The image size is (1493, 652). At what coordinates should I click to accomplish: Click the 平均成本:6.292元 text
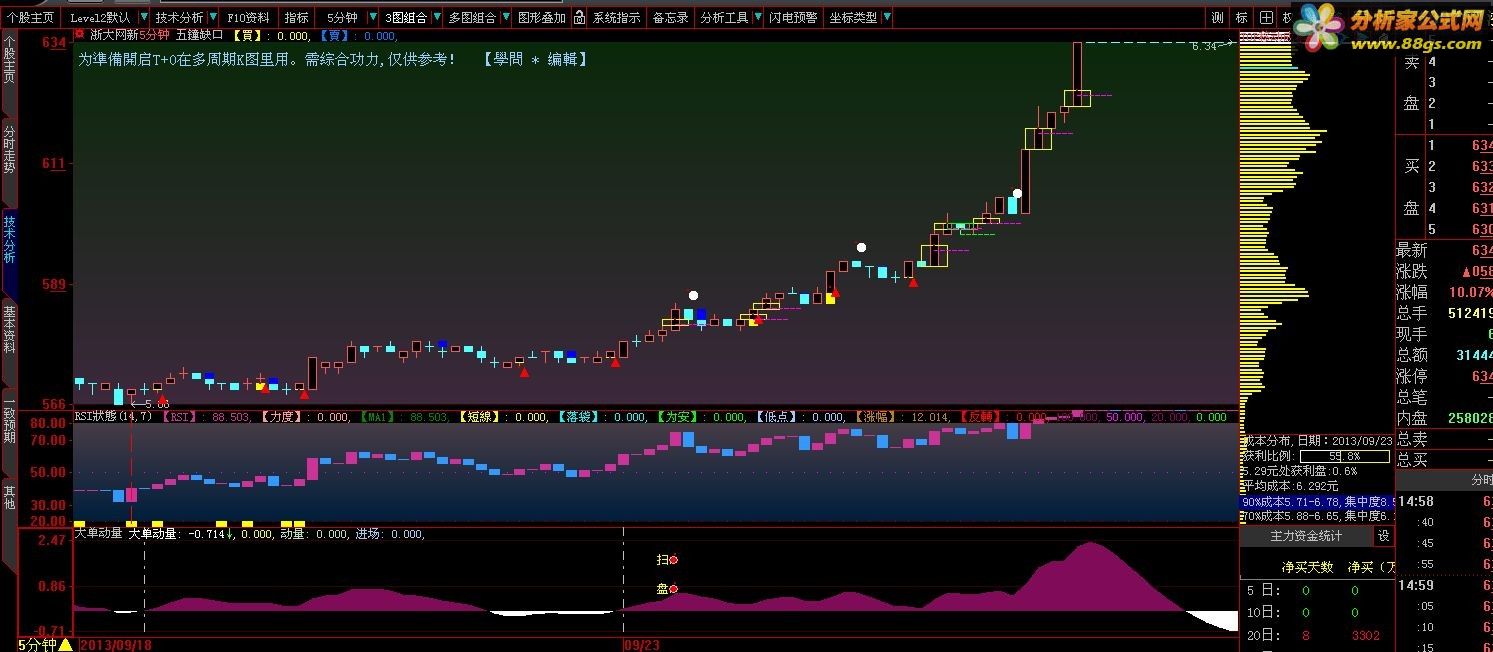(1290, 486)
